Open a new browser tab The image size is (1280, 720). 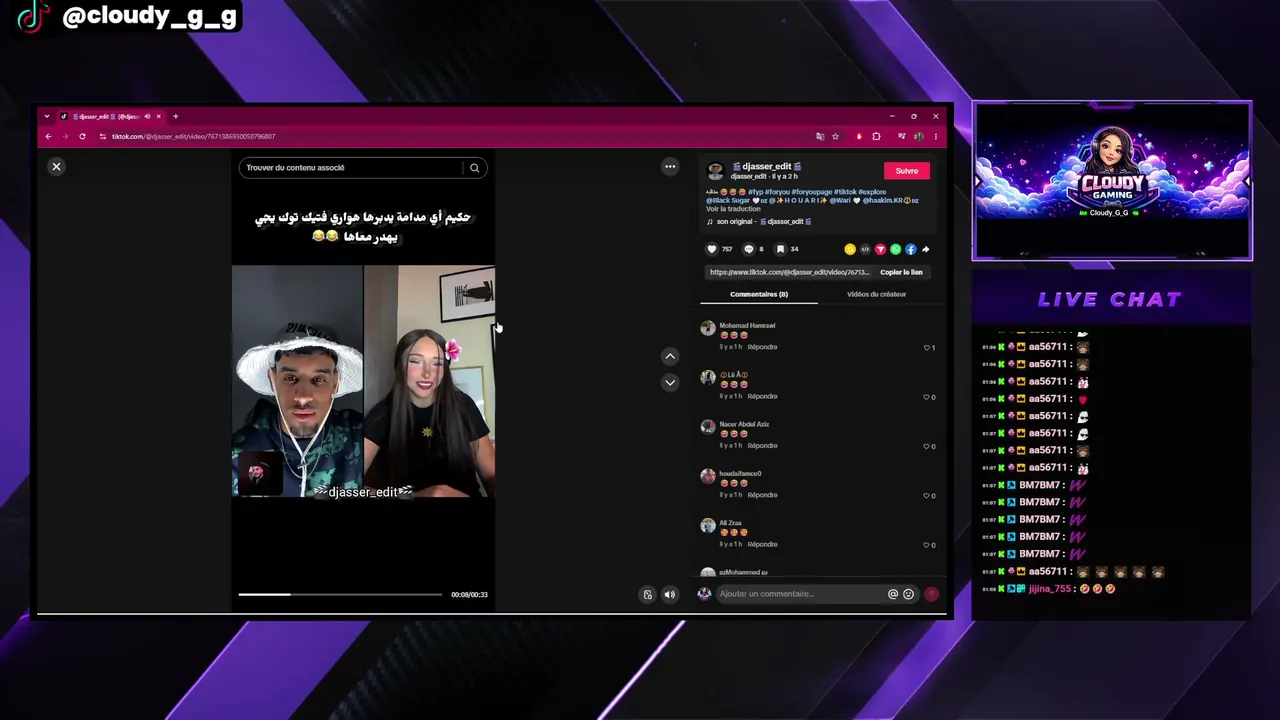[x=175, y=116]
